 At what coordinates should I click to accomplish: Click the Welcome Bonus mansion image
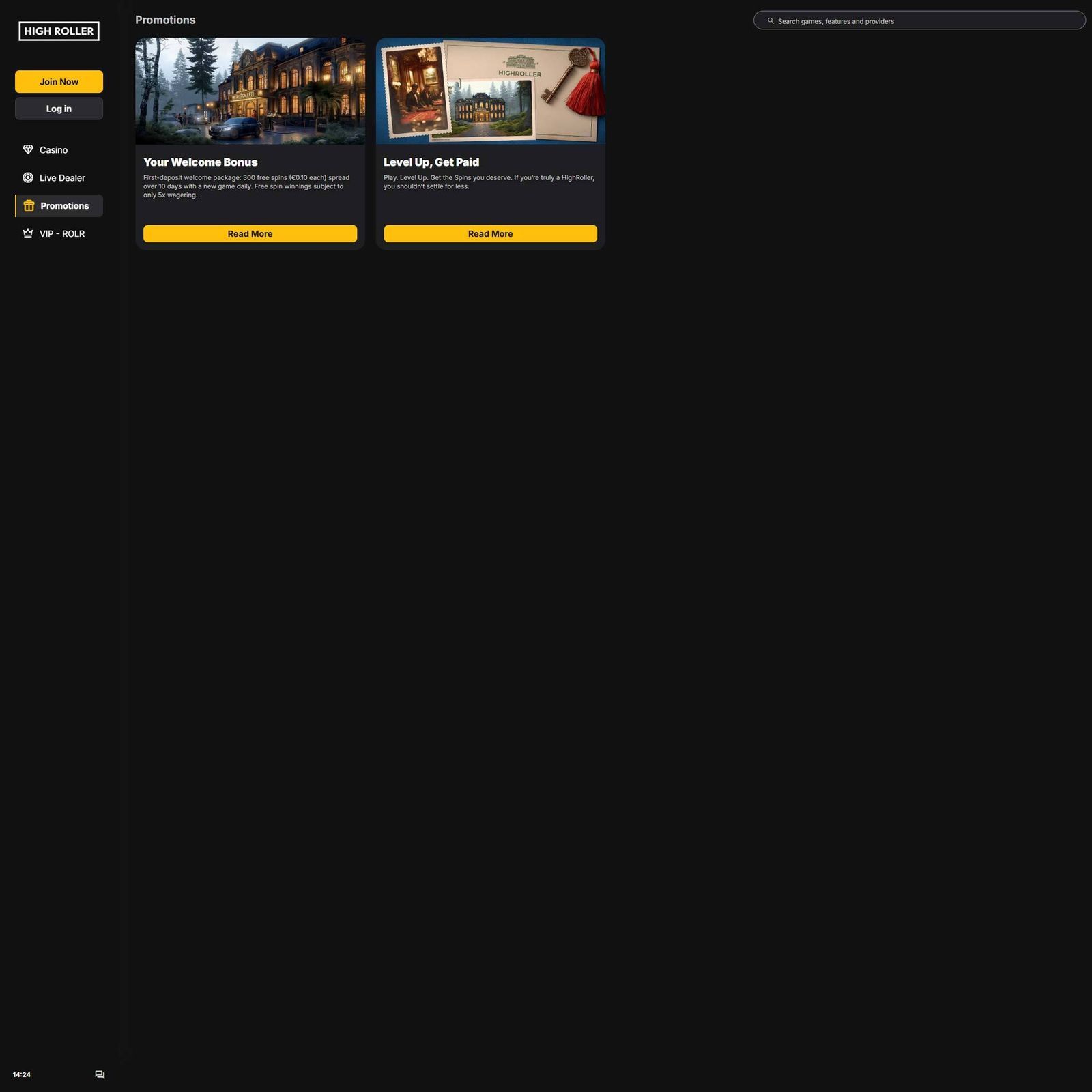tap(250, 91)
